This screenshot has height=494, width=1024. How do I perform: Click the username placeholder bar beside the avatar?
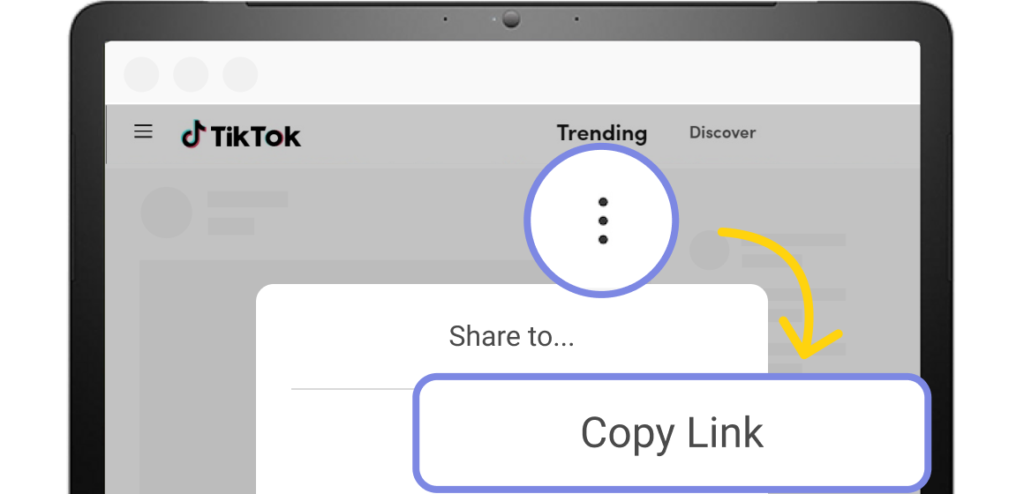(248, 199)
